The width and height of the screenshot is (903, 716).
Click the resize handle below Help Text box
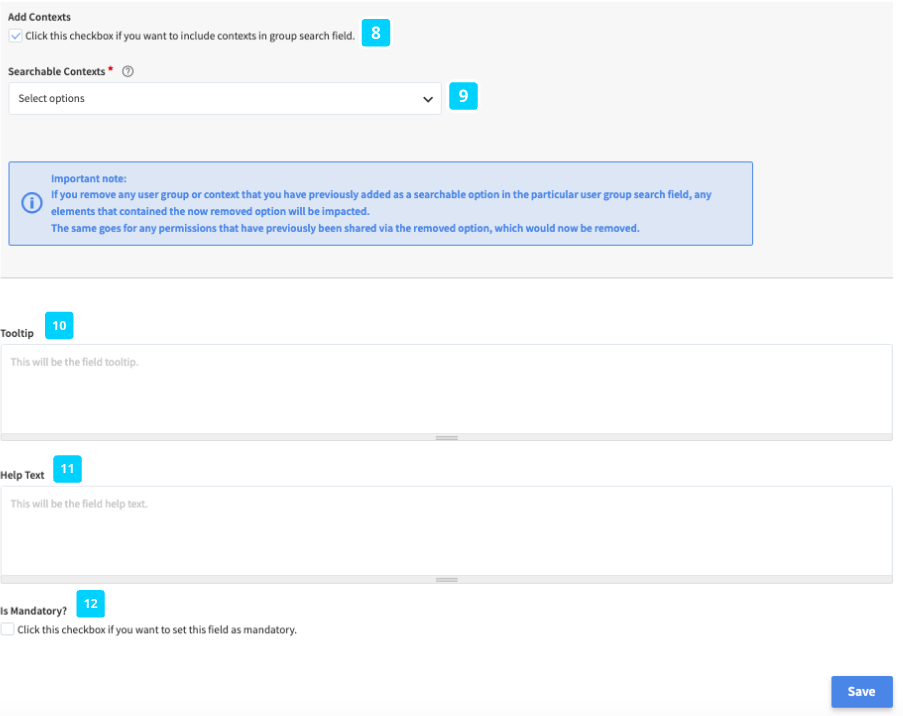[x=446, y=579]
